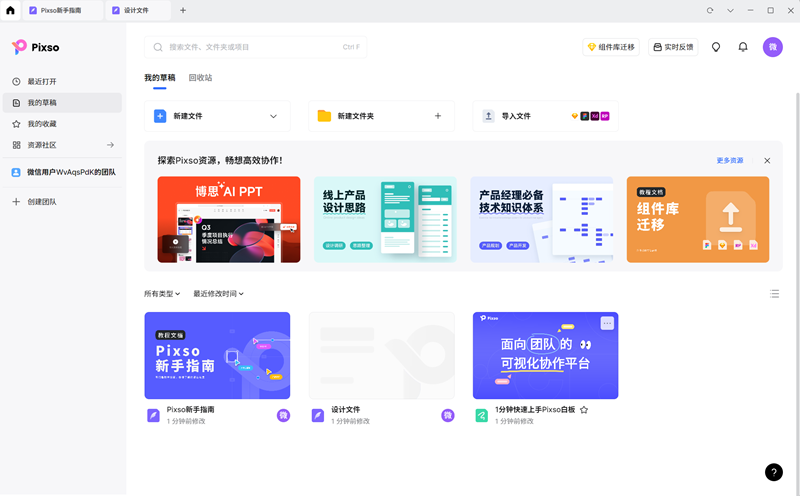This screenshot has width=800, height=496.
Task: Click the file name 1分钟快速上手Pixso白板
Action: coord(535,410)
